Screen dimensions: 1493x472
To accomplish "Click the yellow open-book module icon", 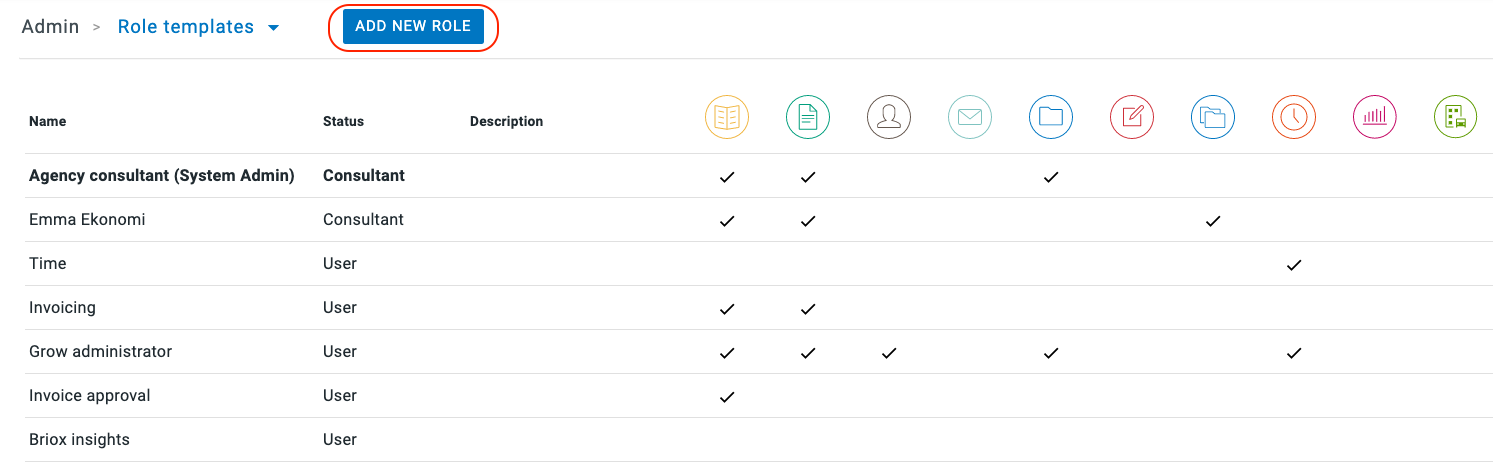I will click(727, 117).
